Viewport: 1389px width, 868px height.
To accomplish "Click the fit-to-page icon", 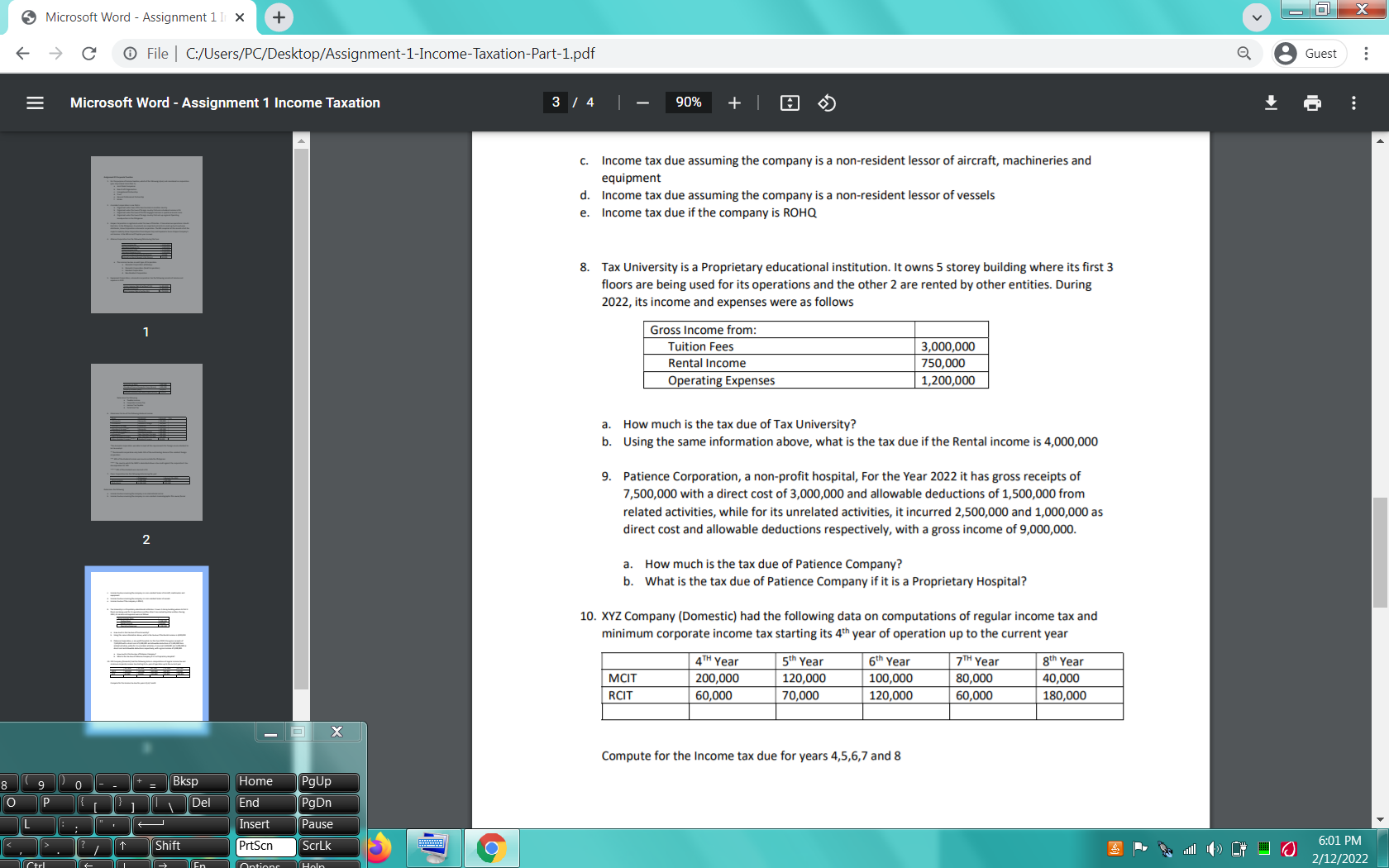I will (x=790, y=103).
